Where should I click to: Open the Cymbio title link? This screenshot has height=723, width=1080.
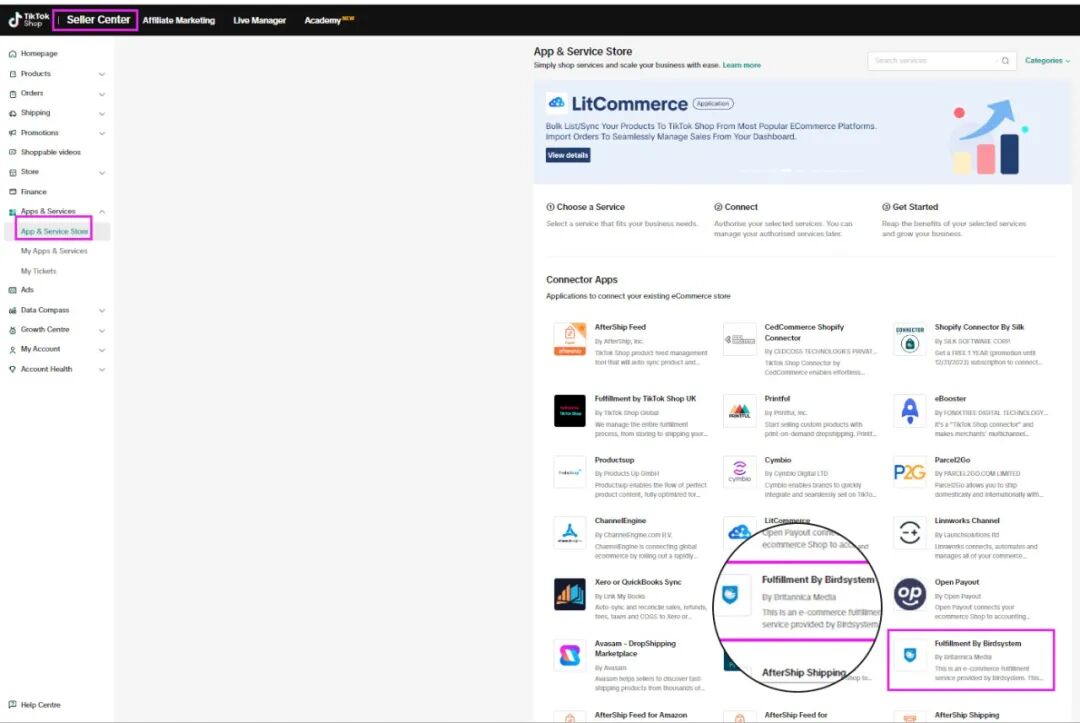click(778, 460)
